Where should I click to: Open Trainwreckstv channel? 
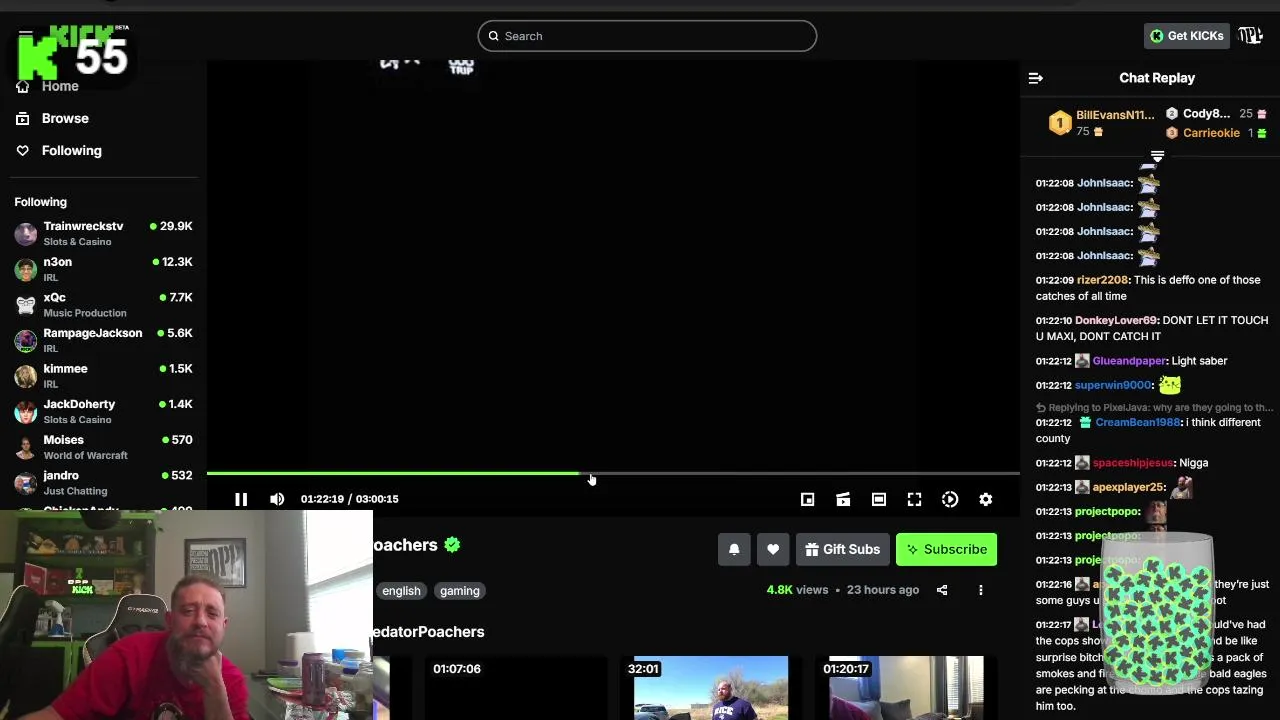(103, 233)
